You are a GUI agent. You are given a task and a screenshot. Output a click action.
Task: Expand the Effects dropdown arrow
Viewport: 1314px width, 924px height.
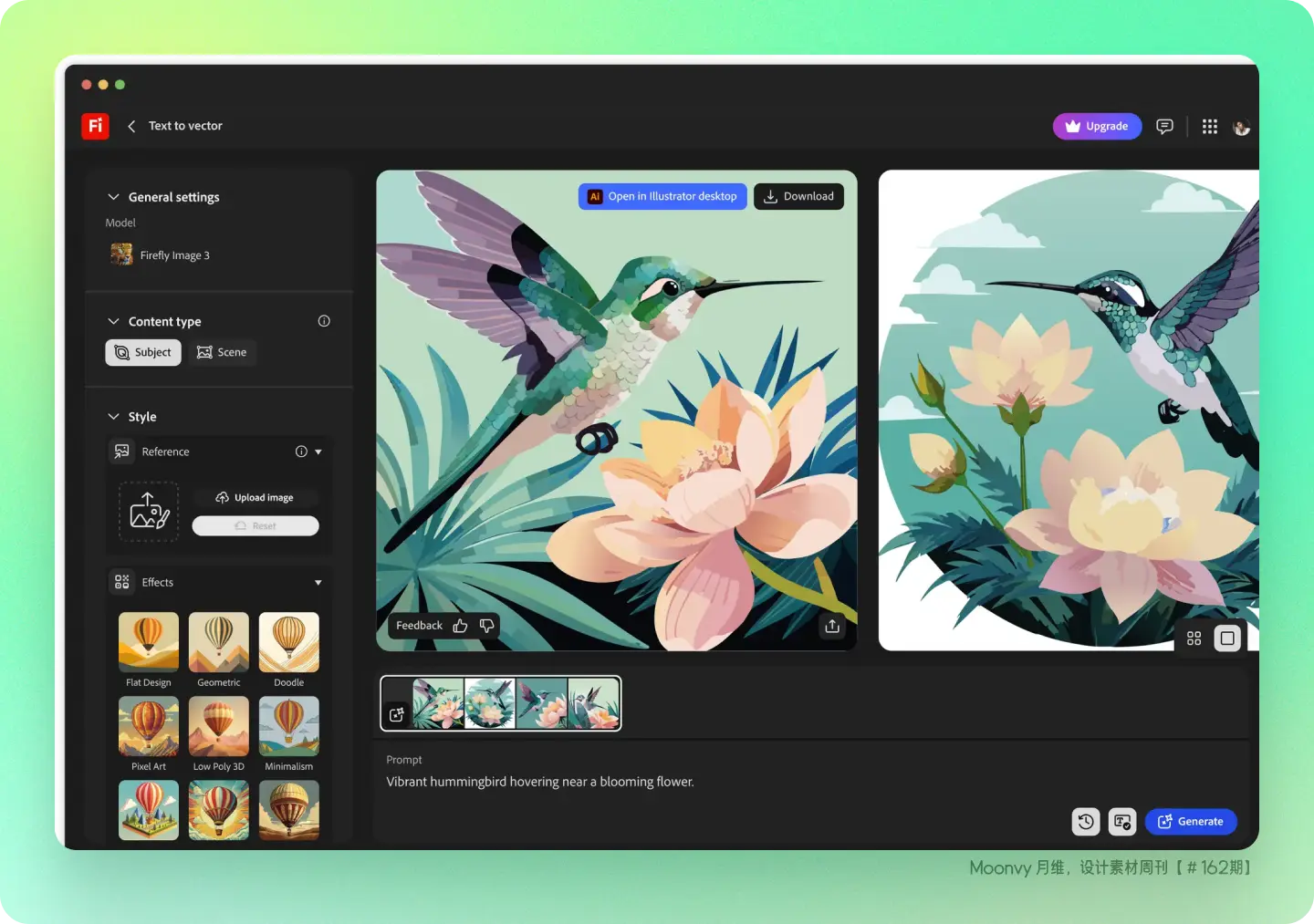pyautogui.click(x=318, y=583)
